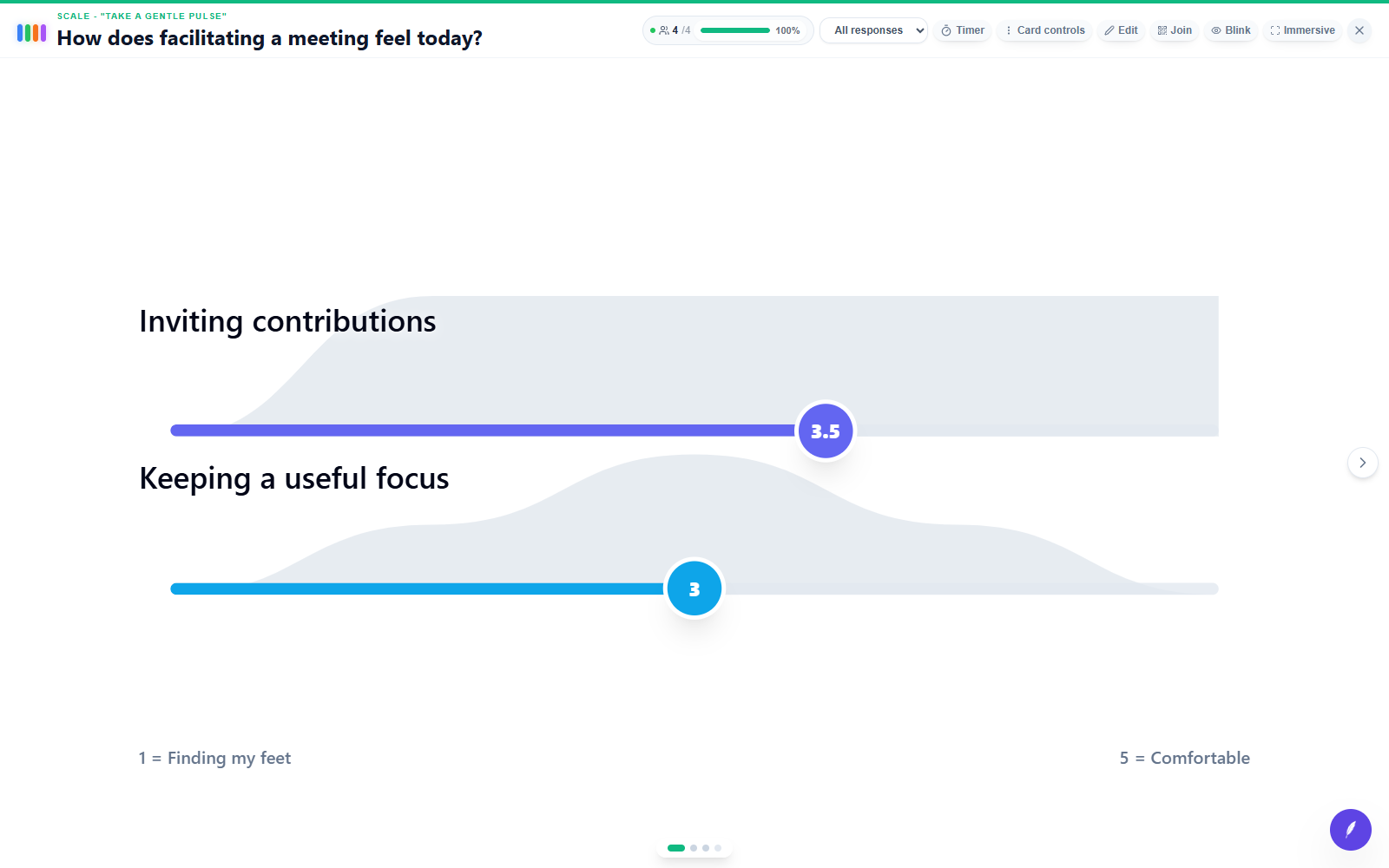This screenshot has height=868, width=1389.
Task: Click the colorful bars app logo
Action: click(31, 33)
